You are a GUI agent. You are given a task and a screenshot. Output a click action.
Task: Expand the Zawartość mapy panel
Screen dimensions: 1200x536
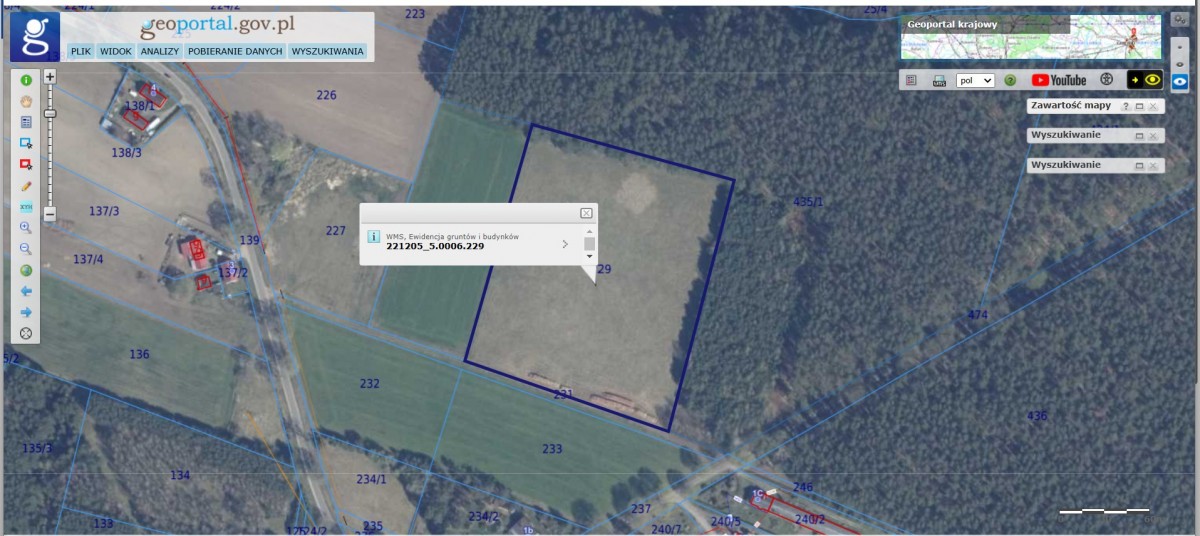pos(1139,106)
